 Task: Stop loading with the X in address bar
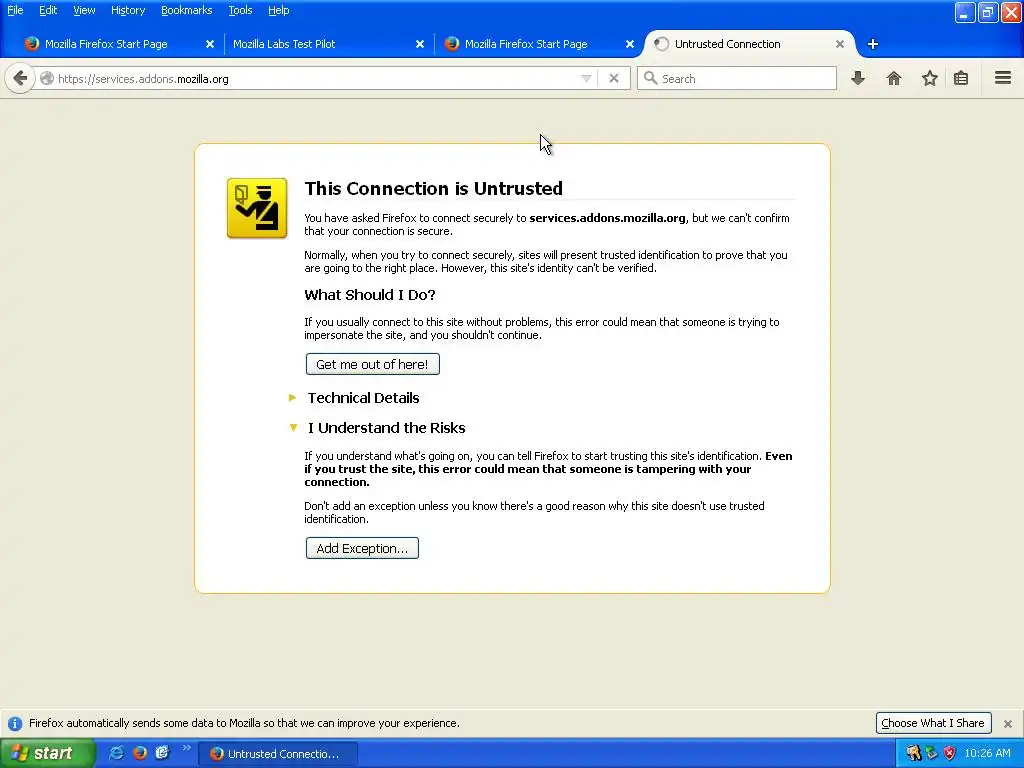614,79
